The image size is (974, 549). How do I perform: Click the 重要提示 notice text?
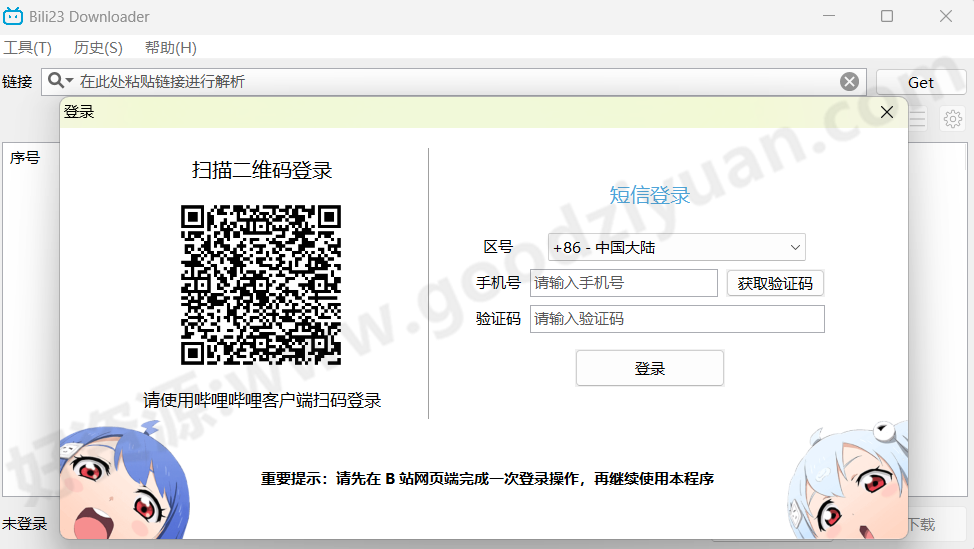pos(488,479)
